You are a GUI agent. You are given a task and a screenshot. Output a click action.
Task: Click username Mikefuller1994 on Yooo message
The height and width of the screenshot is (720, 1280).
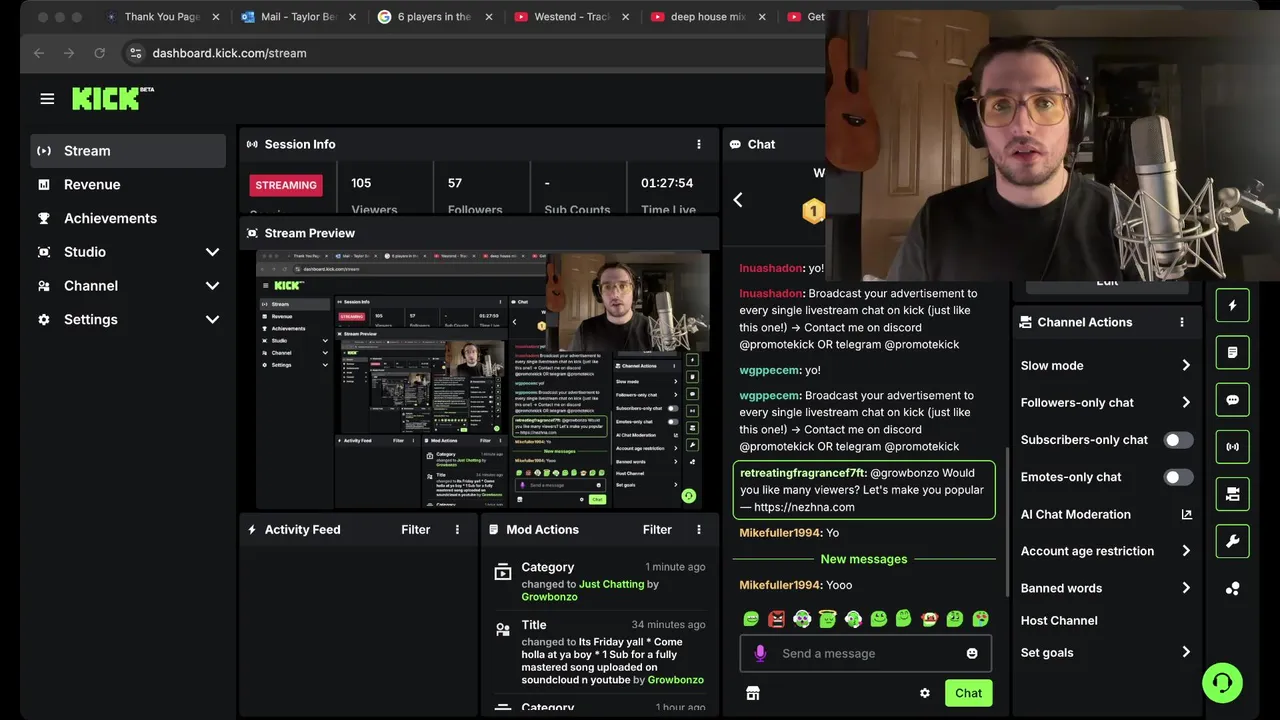tap(780, 585)
